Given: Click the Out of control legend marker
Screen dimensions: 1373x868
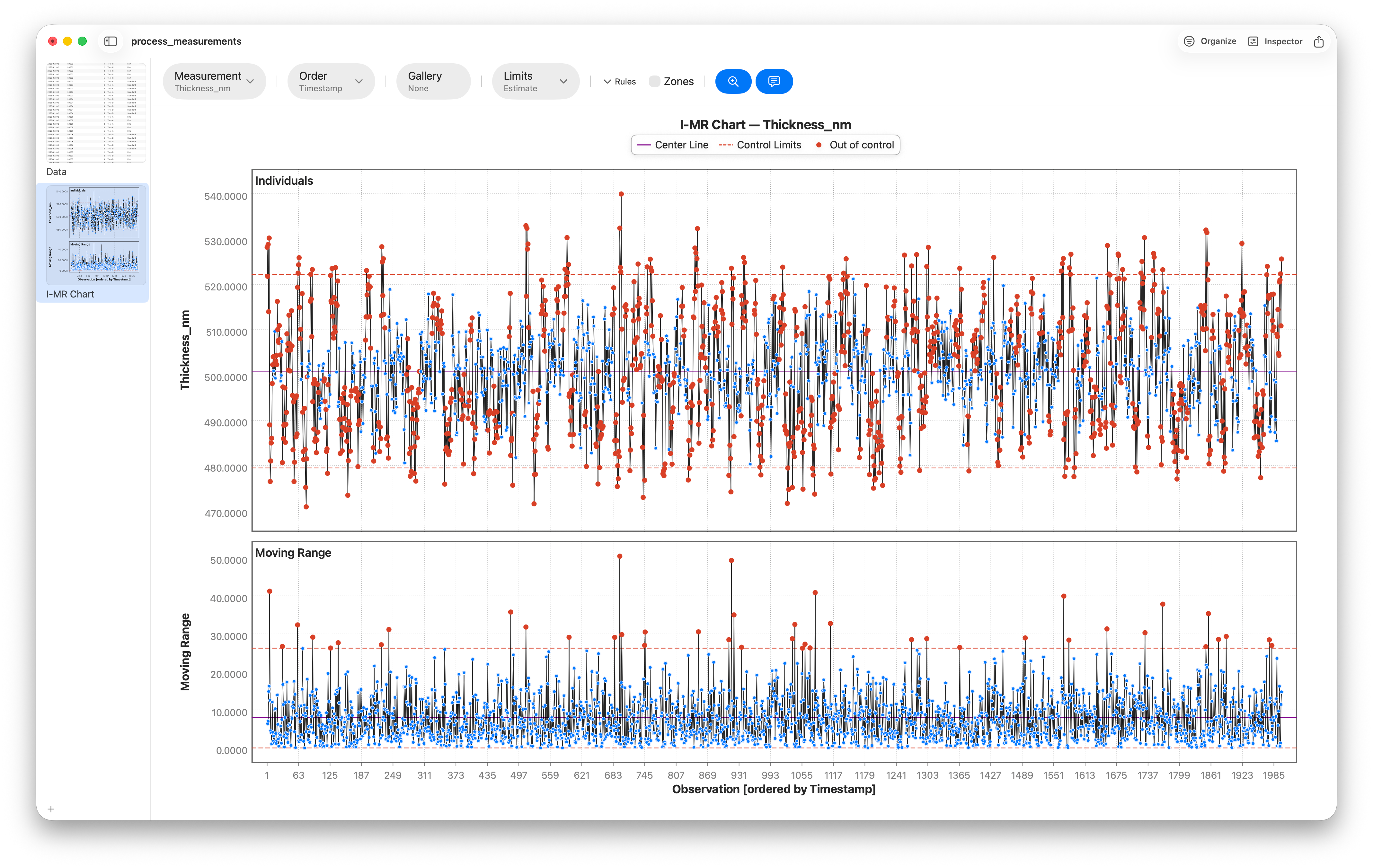Looking at the screenshot, I should coord(819,145).
